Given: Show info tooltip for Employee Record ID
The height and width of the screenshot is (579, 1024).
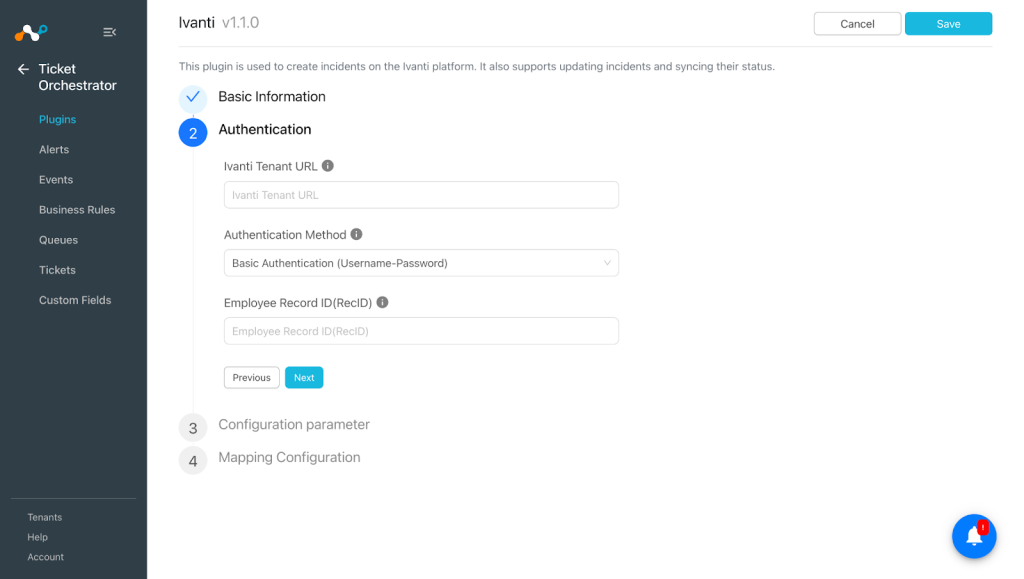Looking at the screenshot, I should click(383, 302).
